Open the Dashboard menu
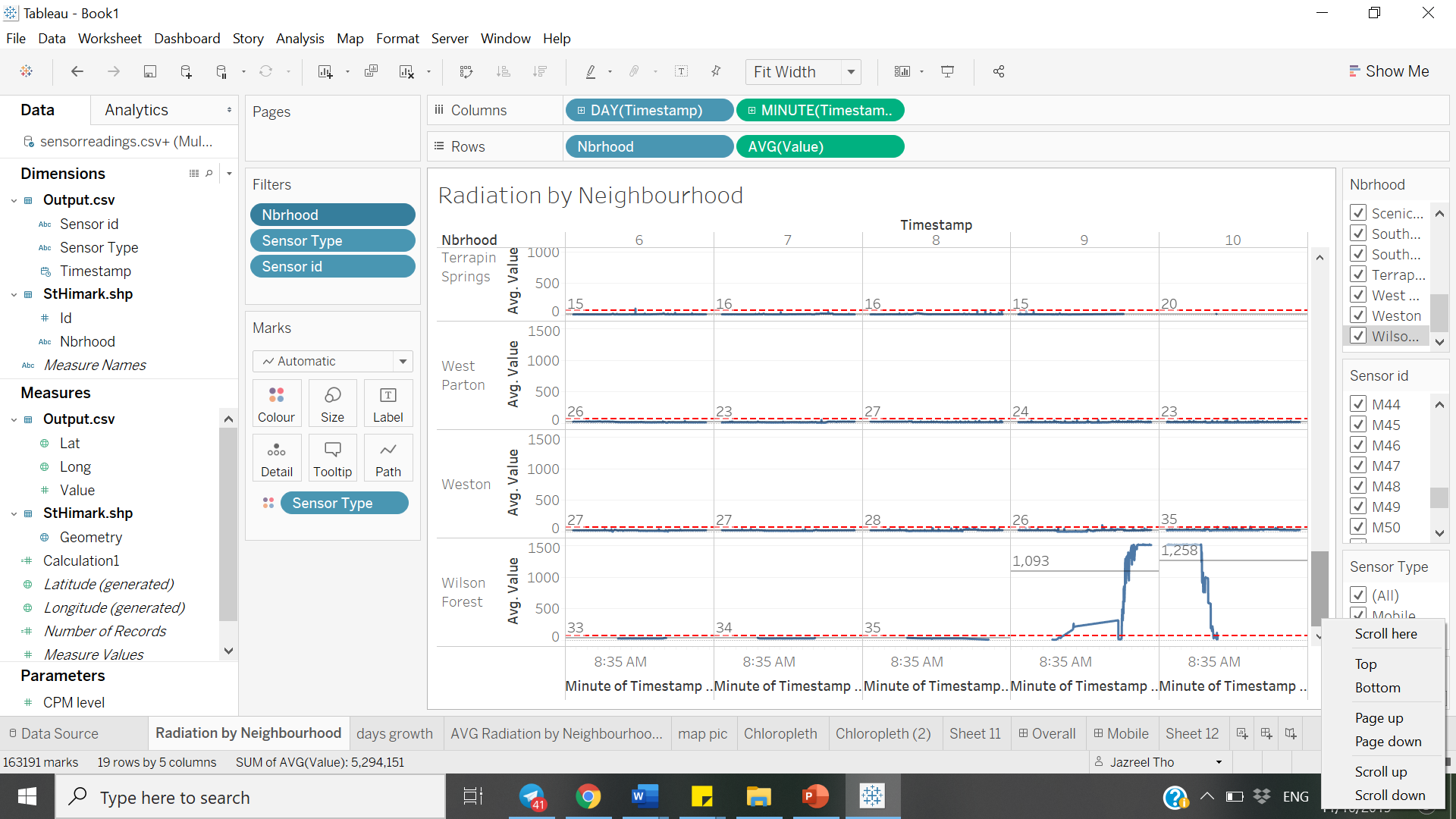Viewport: 1456px width, 819px height. [187, 38]
